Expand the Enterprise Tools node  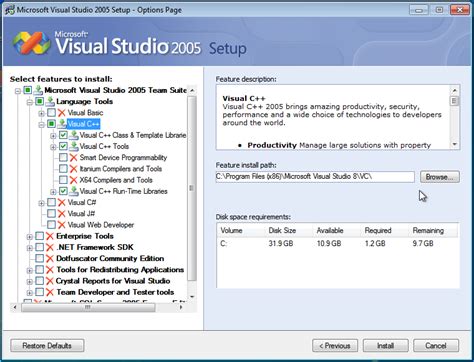29,237
